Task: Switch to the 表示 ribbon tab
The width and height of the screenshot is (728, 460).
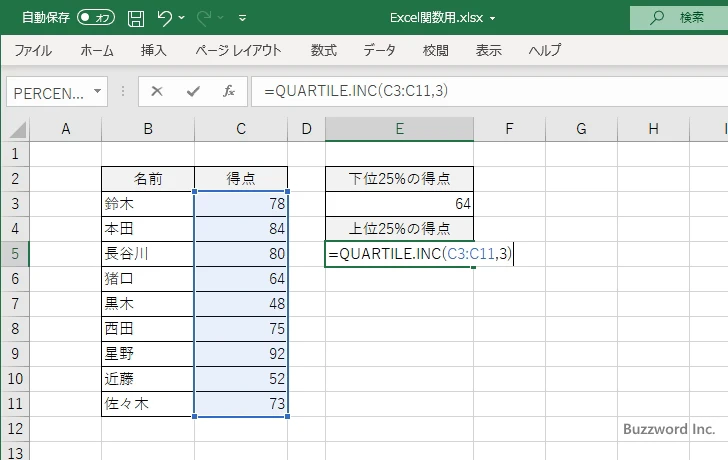Action: 488,50
